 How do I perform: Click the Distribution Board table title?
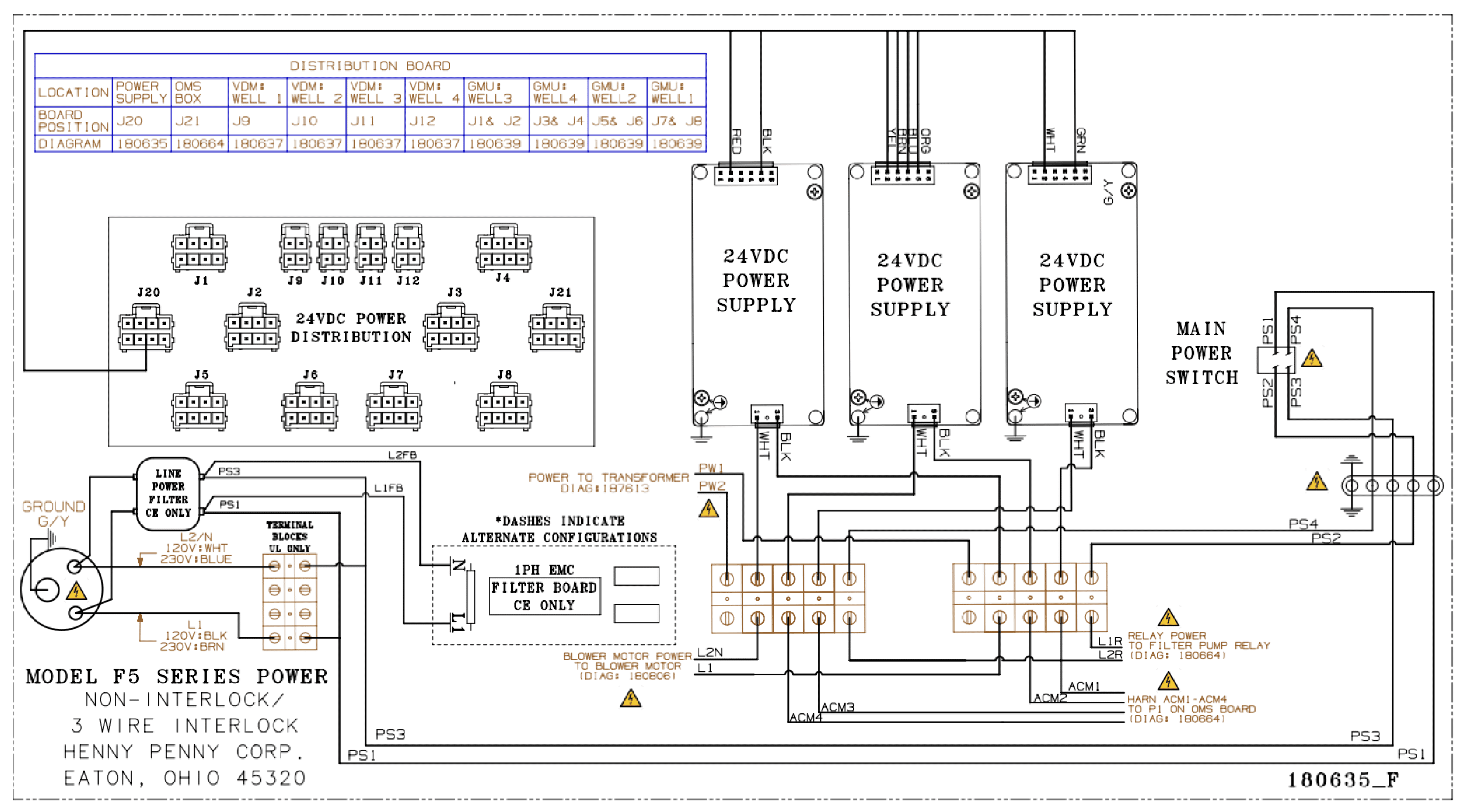click(370, 66)
